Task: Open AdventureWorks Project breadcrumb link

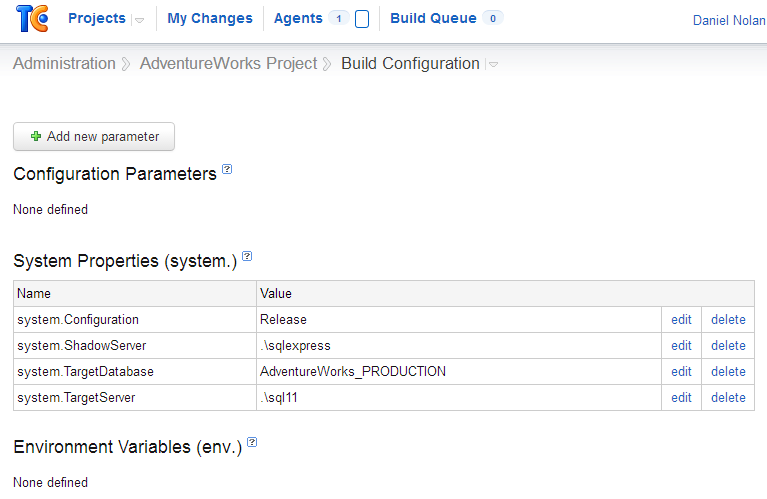Action: 228,64
